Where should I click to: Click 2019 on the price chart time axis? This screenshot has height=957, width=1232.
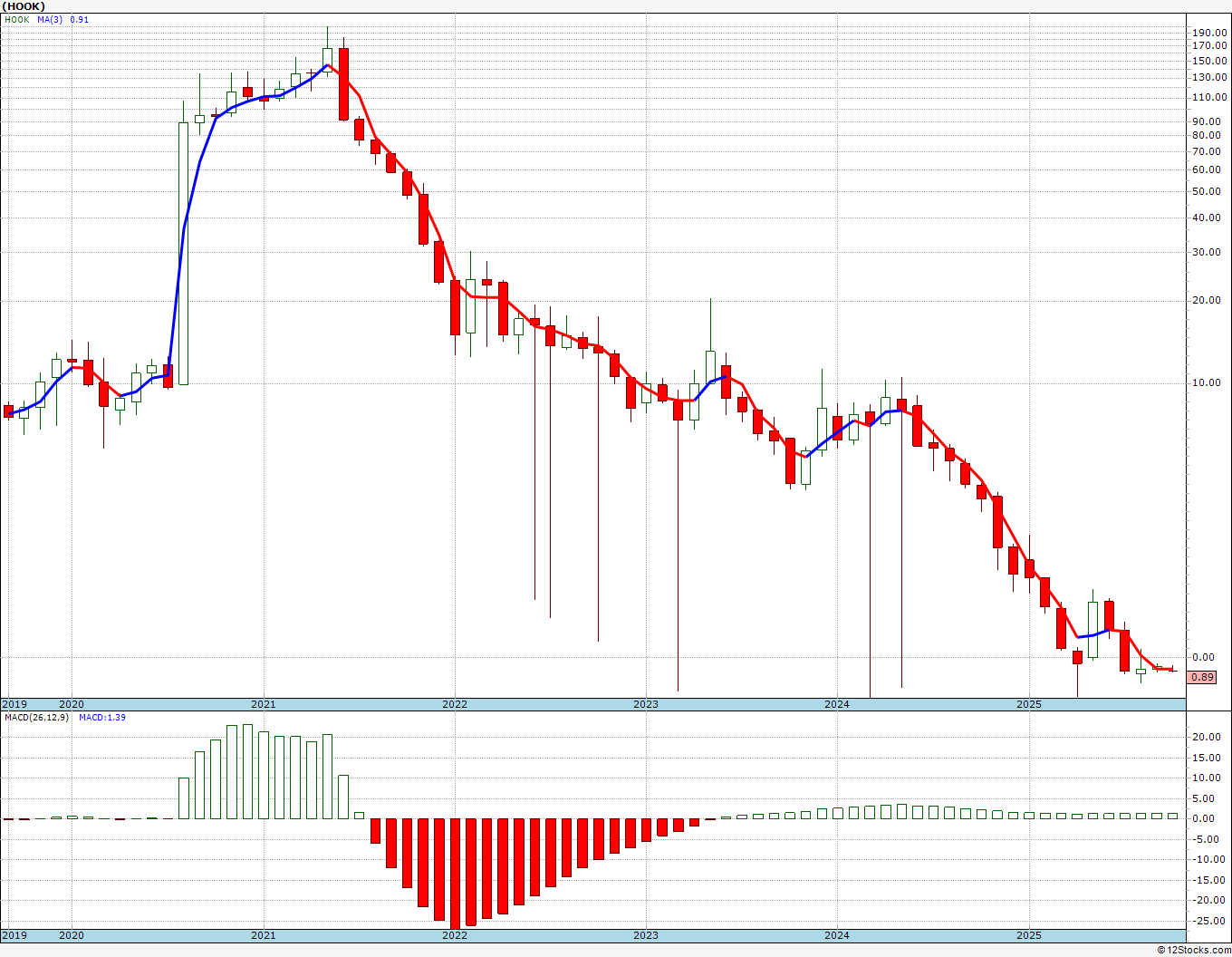click(x=14, y=704)
